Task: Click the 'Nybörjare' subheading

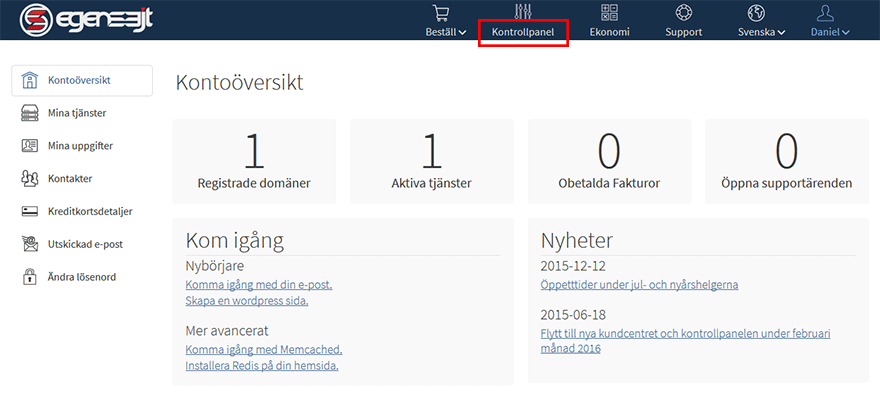Action: pos(215,266)
